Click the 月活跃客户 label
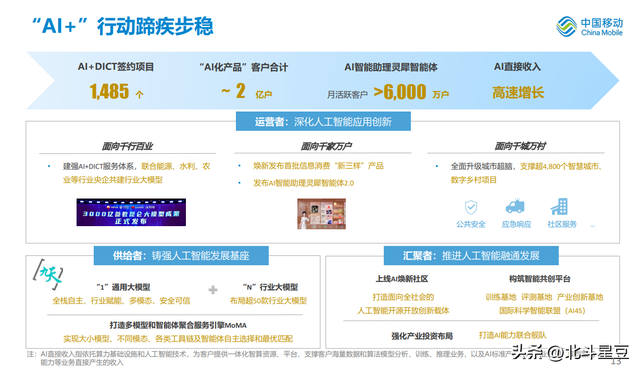This screenshot has width=640, height=371. coord(347,95)
